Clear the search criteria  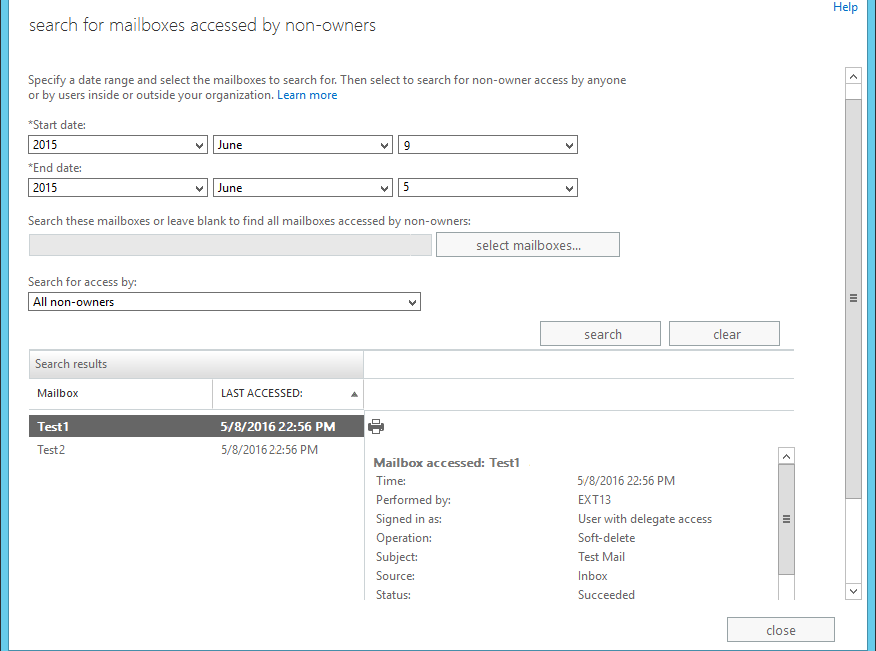[x=725, y=334]
